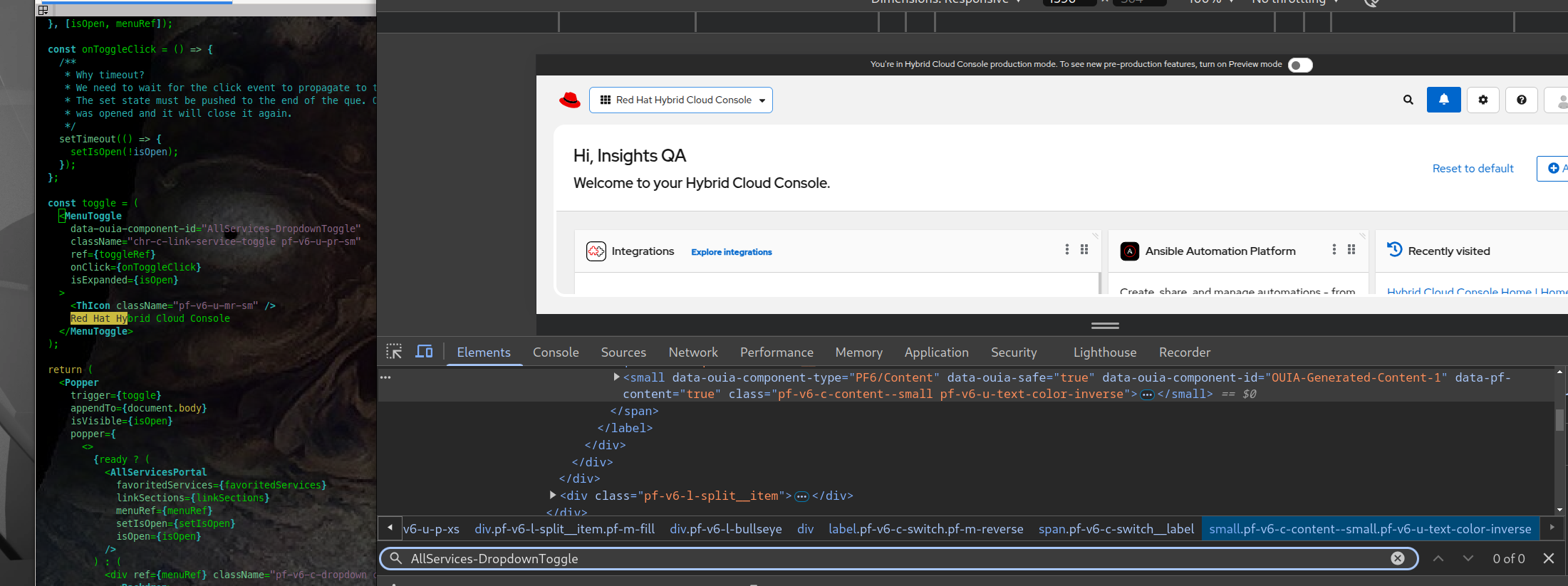Image resolution: width=1568 pixels, height=586 pixels.
Task: Click the highlighted "Red Hat Hy" text in code
Action: (99, 318)
